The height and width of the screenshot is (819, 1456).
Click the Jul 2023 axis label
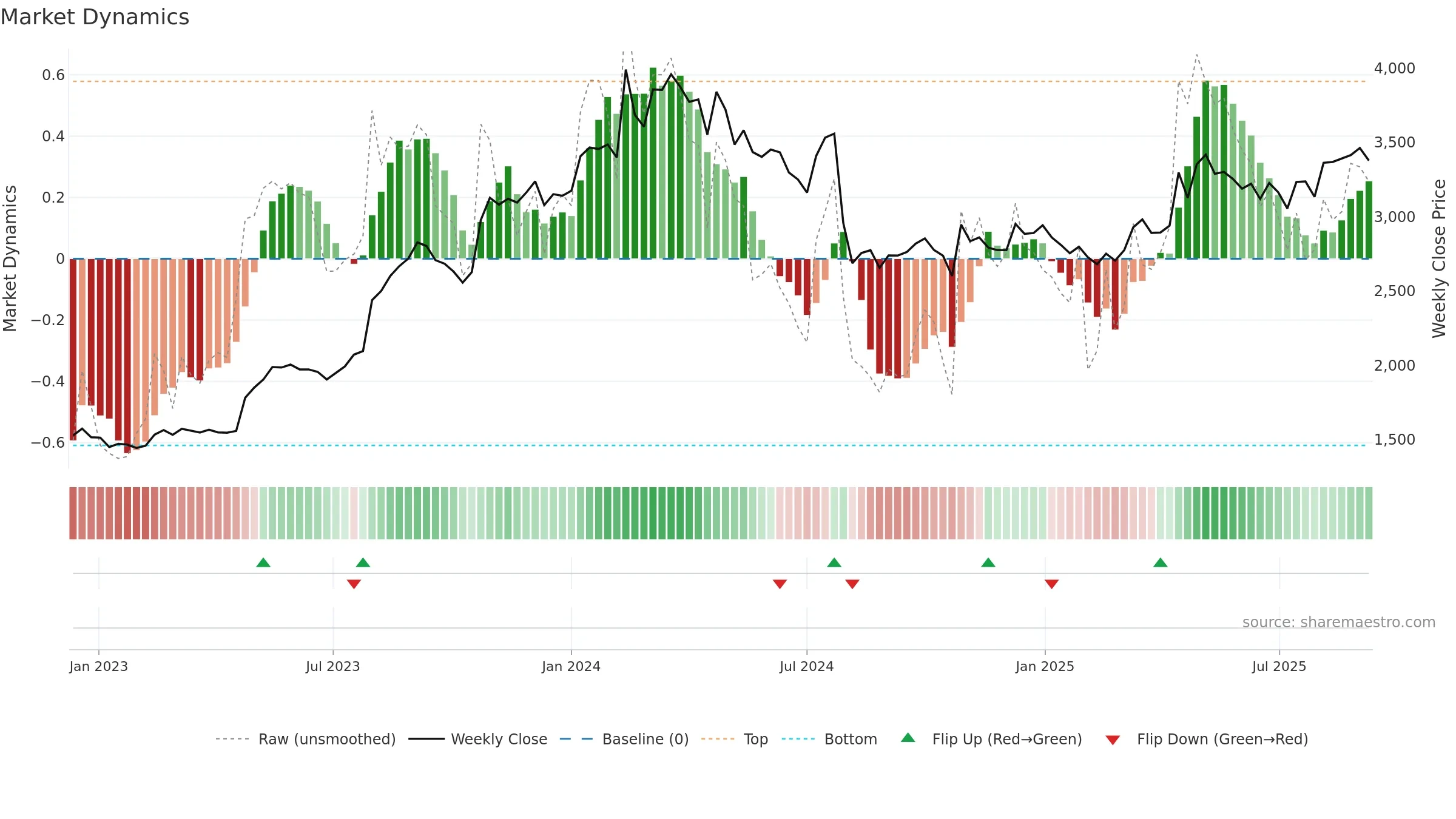333,666
